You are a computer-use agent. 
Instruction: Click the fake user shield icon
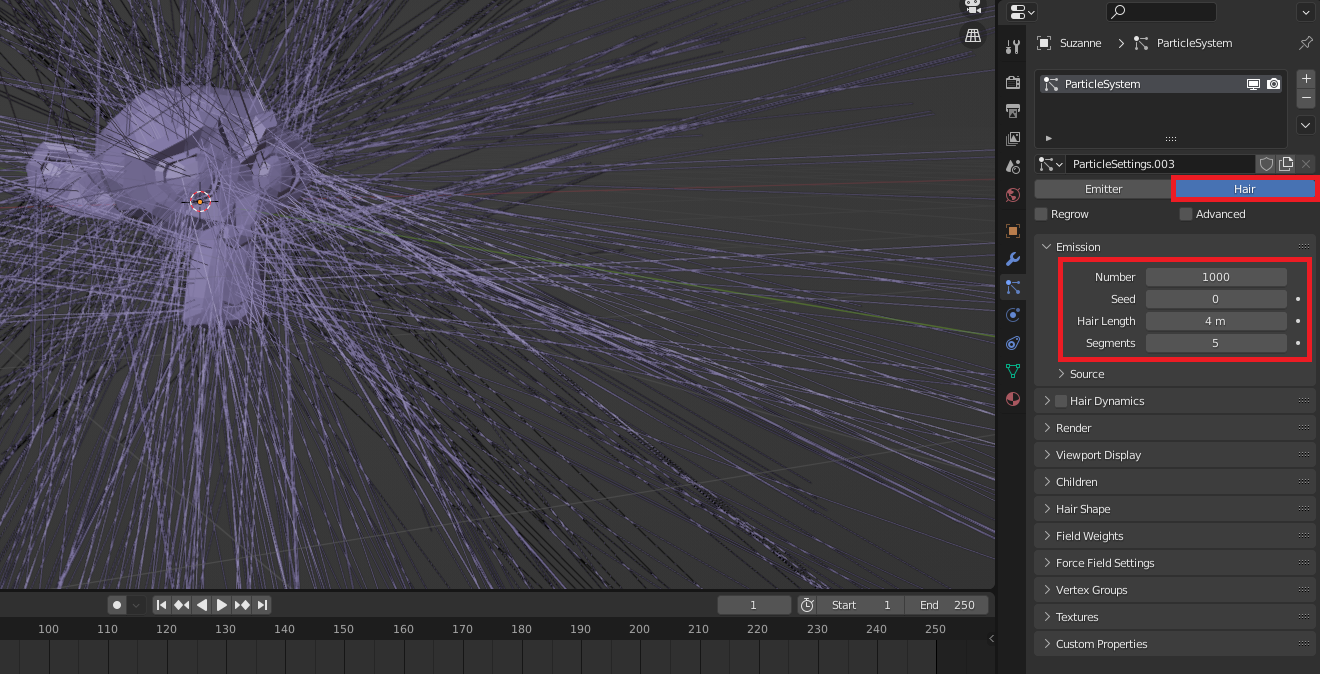click(1266, 164)
